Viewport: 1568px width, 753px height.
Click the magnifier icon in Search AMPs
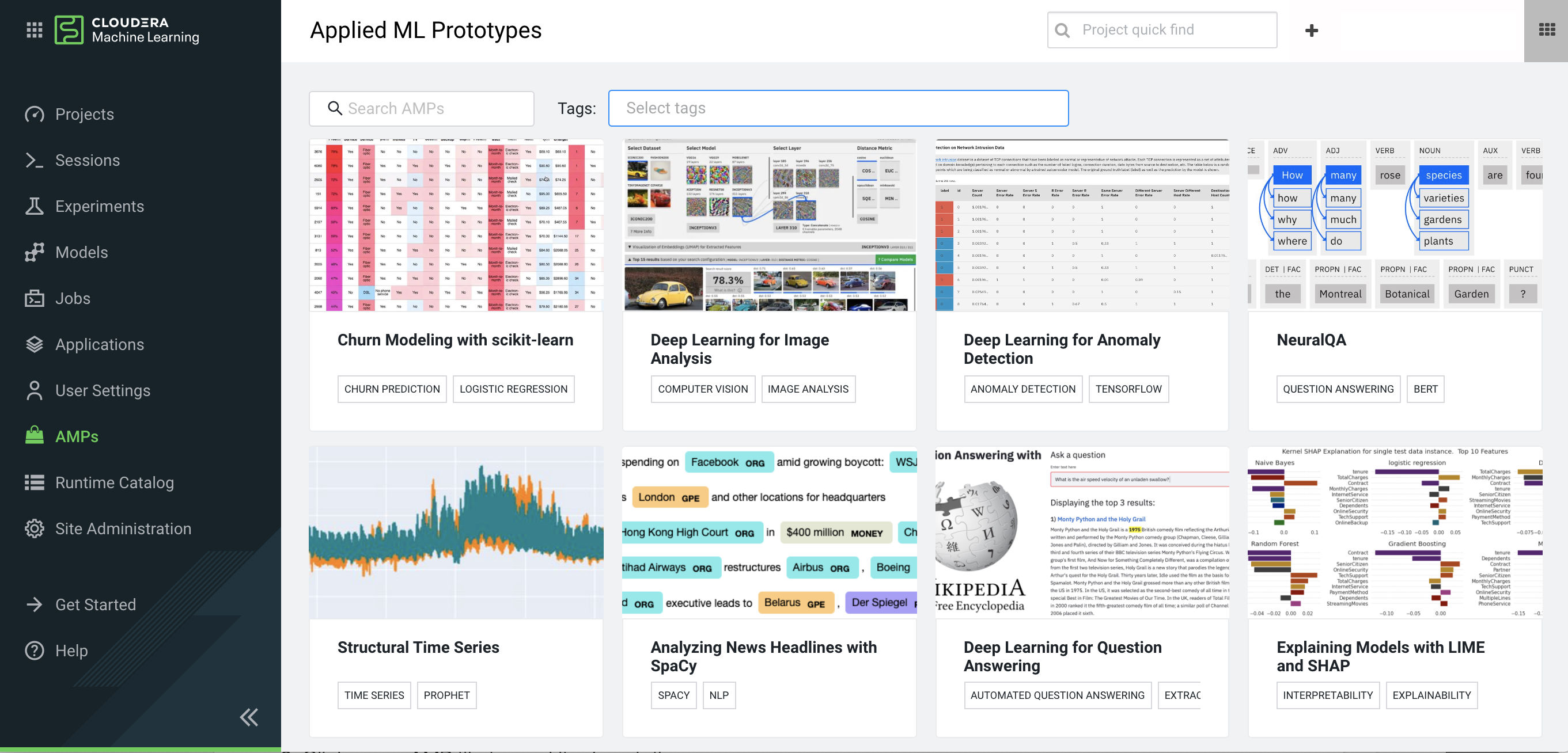[335, 108]
